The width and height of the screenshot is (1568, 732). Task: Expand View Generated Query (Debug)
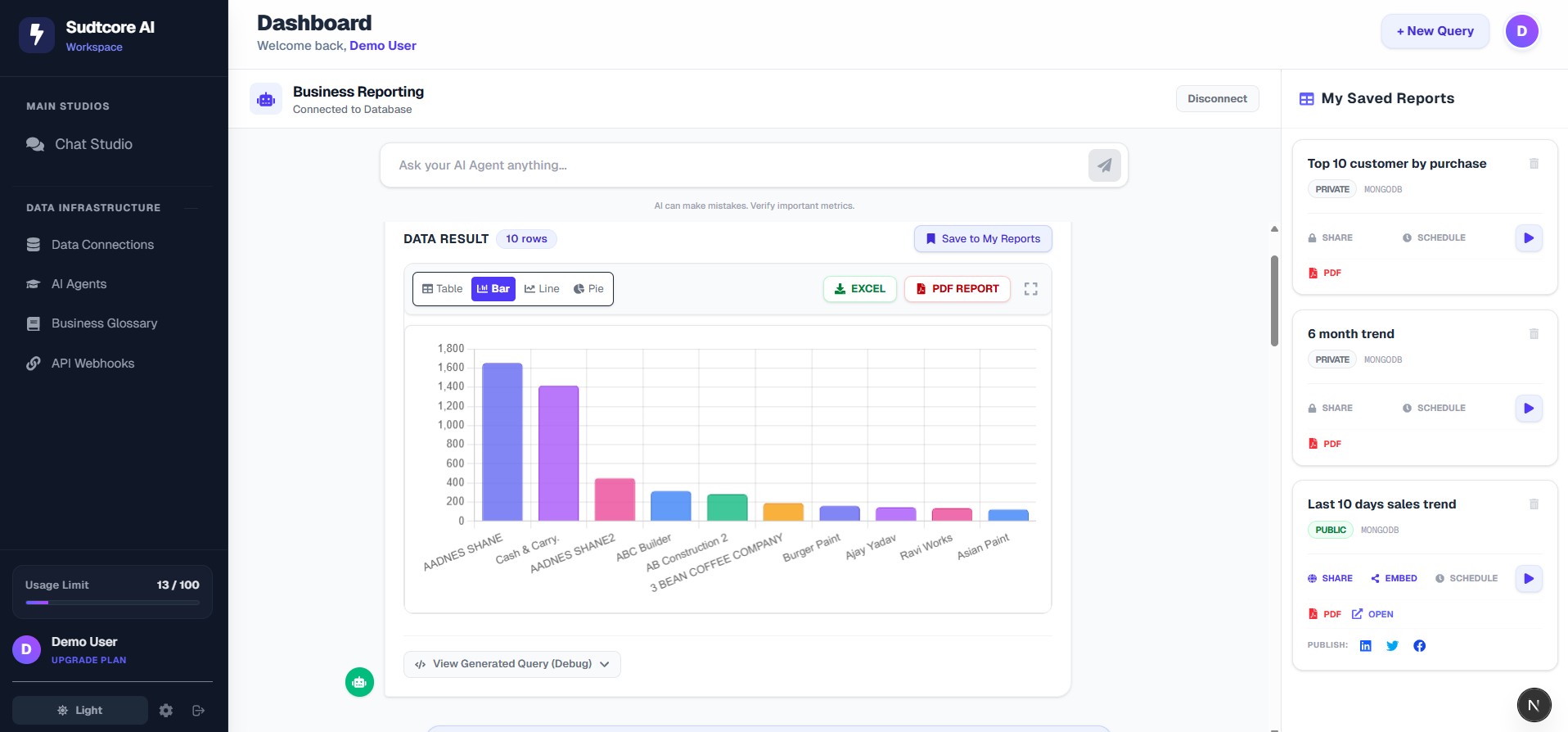click(x=511, y=664)
